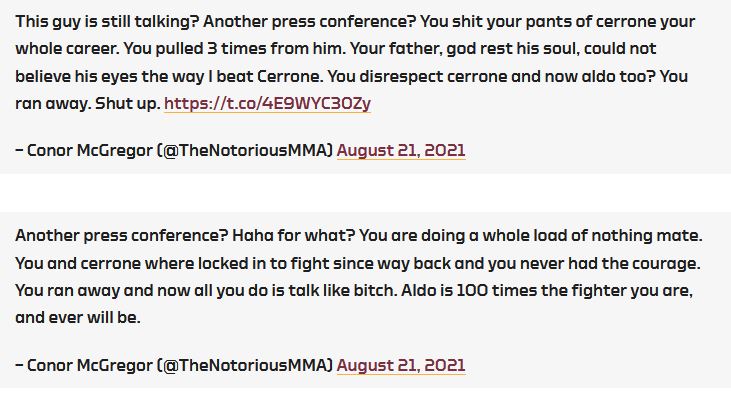The height and width of the screenshot is (394, 731).
Task: Click the second tweet's Conor McGregor attribution
Action: click(x=90, y=365)
